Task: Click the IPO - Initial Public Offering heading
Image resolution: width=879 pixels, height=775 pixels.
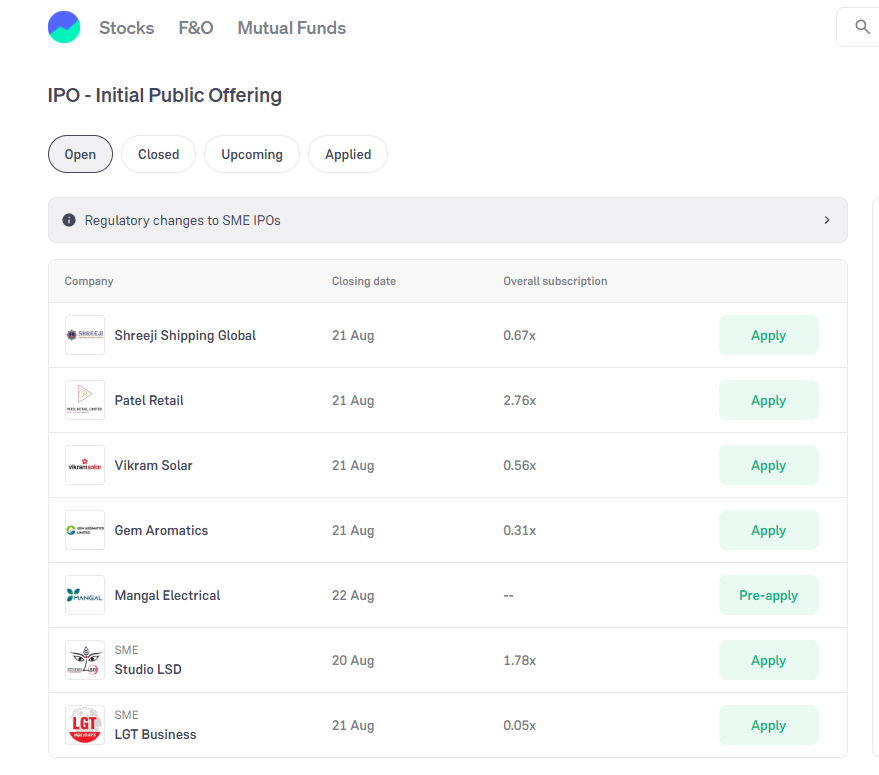Action: (x=164, y=95)
